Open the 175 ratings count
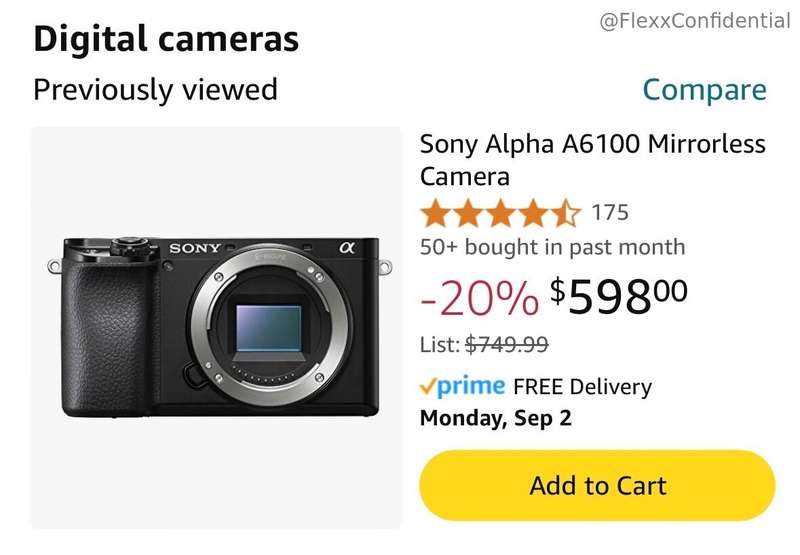The width and height of the screenshot is (800, 555). click(x=610, y=213)
